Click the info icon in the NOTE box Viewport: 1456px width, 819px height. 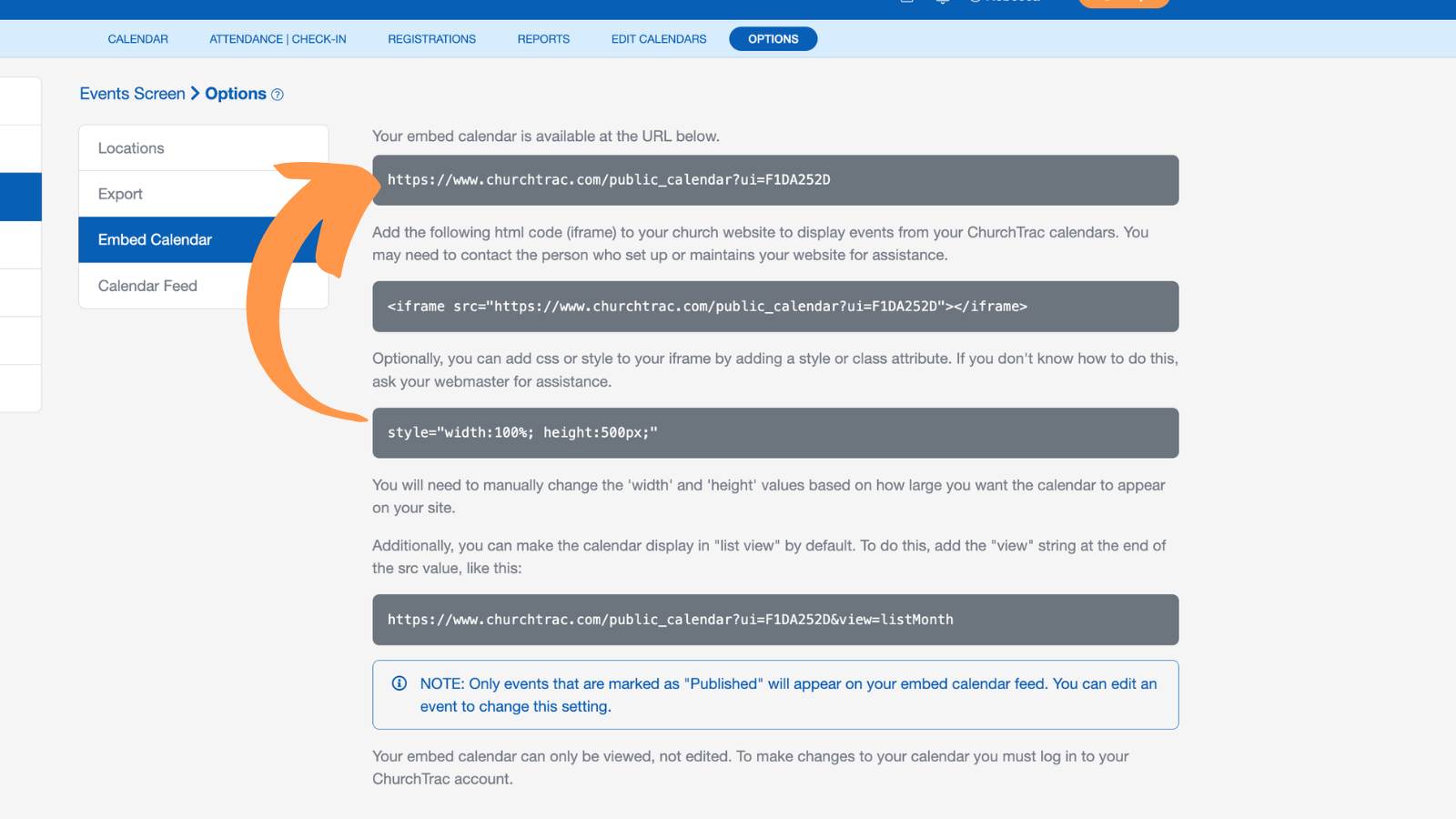coord(399,683)
